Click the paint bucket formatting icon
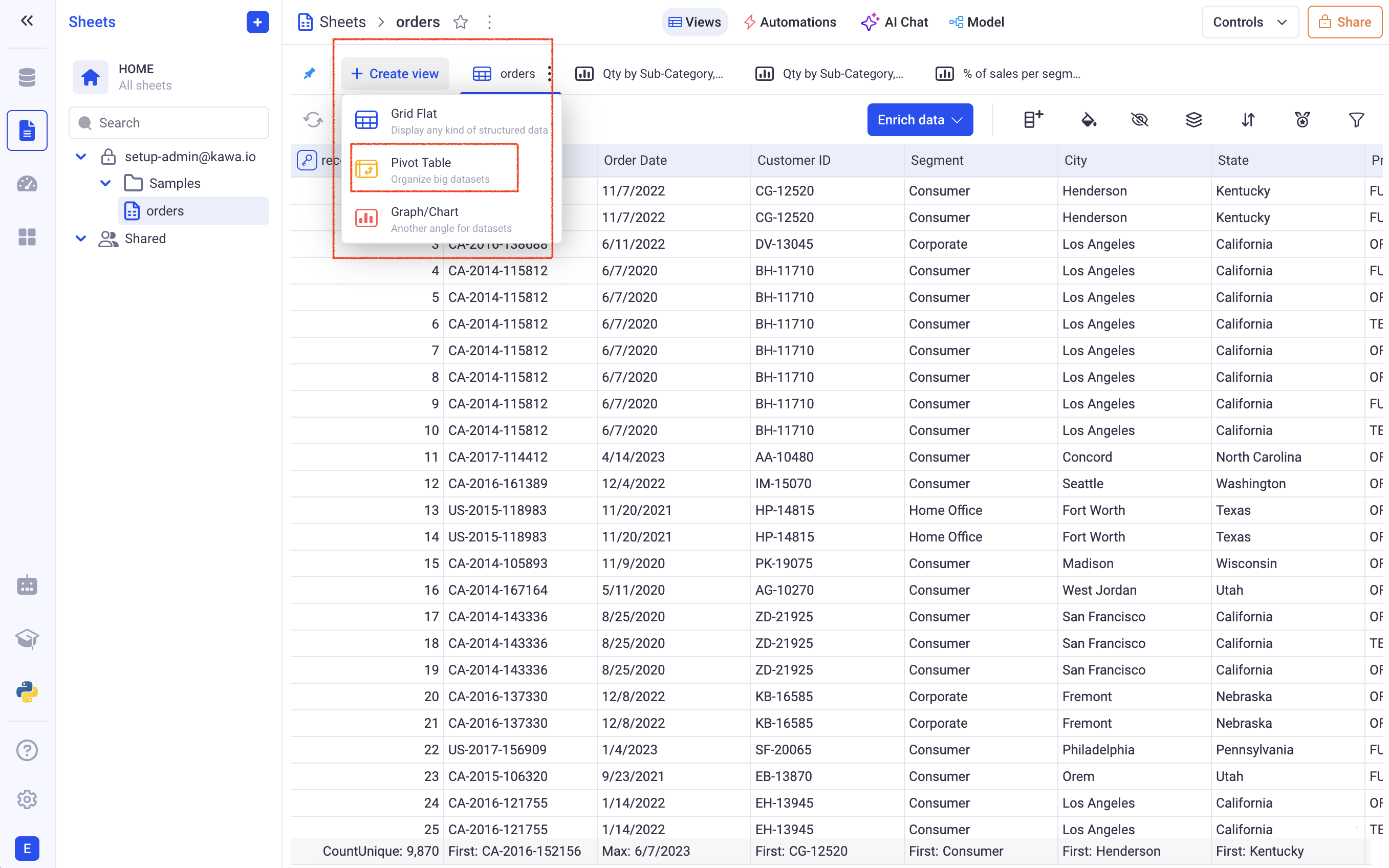1389x868 pixels. tap(1088, 120)
